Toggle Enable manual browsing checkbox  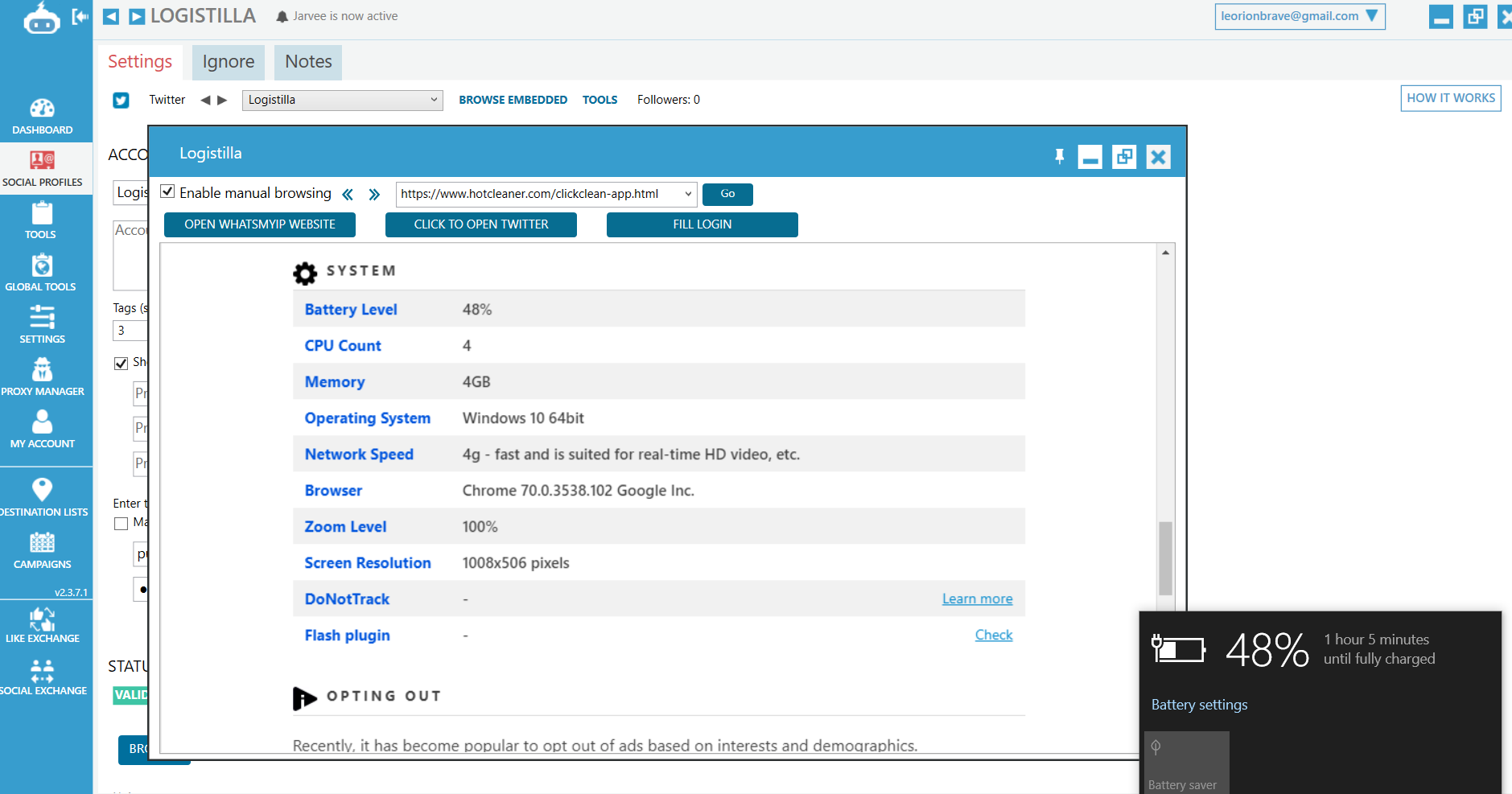(167, 191)
